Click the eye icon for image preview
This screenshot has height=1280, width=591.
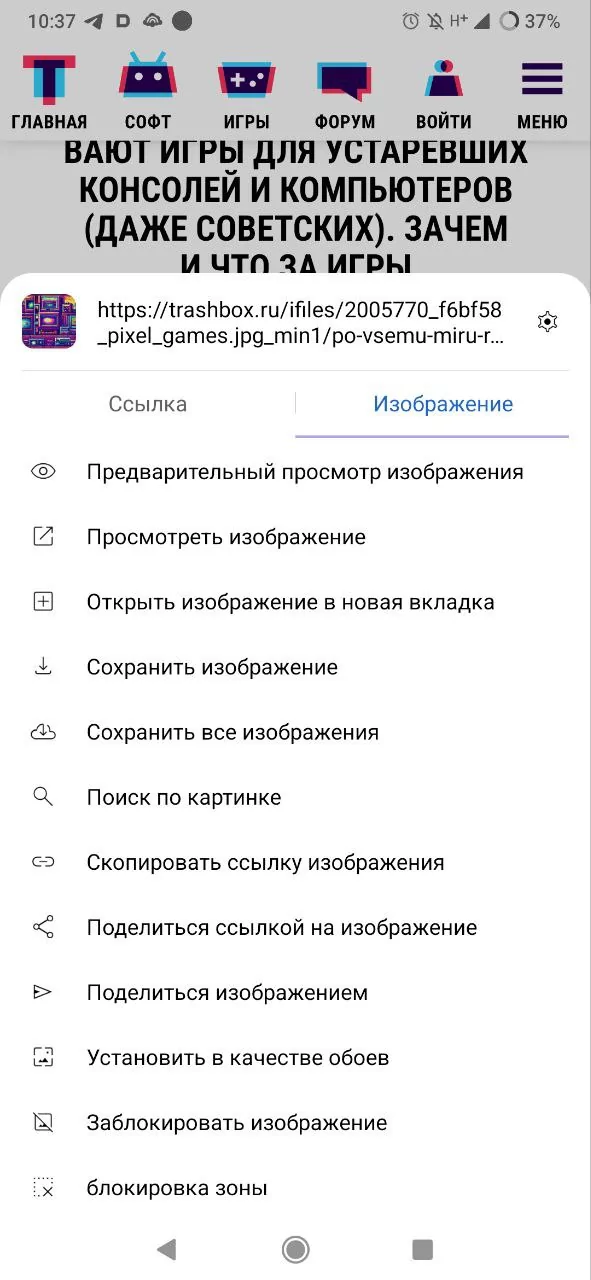tap(43, 472)
